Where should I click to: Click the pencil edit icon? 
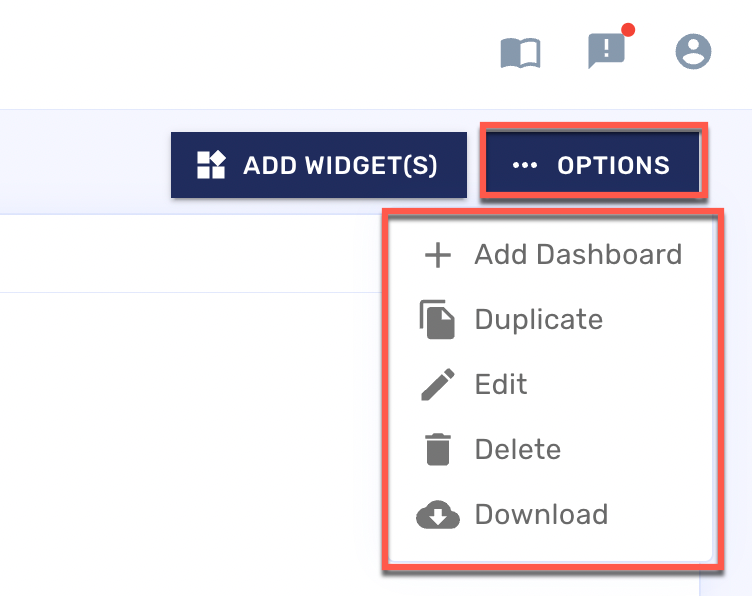click(438, 385)
